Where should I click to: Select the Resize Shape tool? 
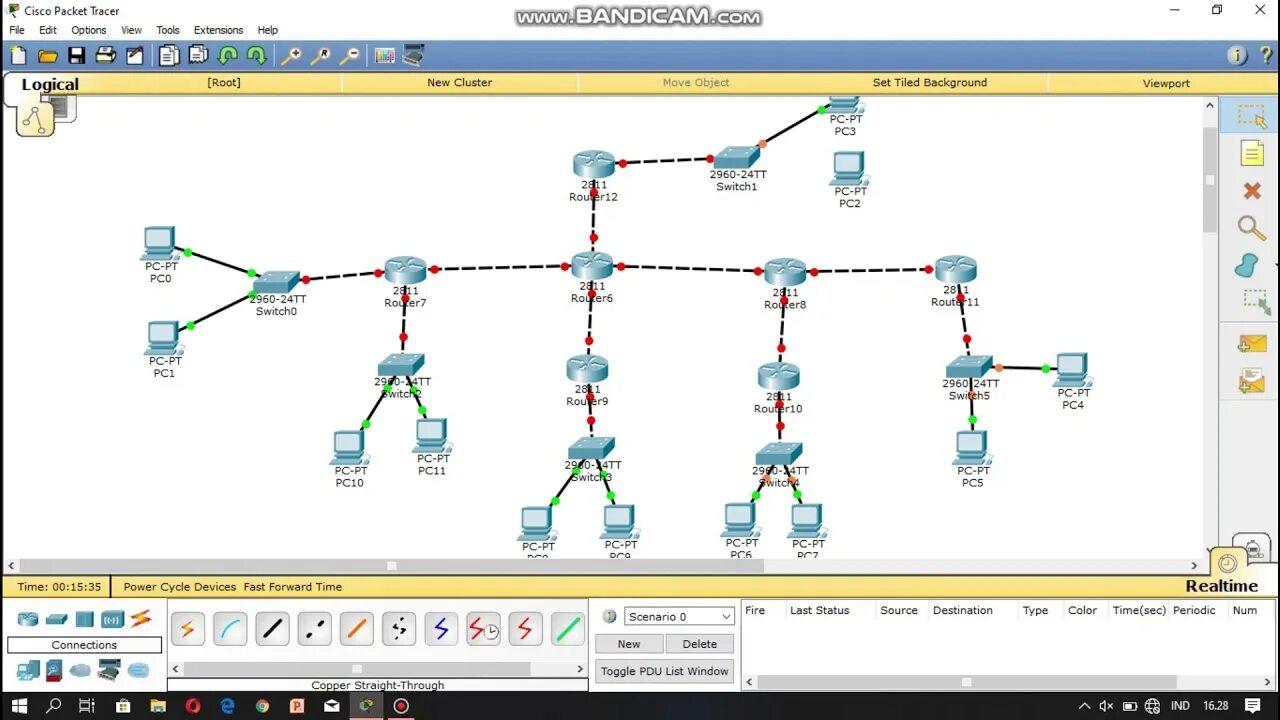click(1254, 301)
